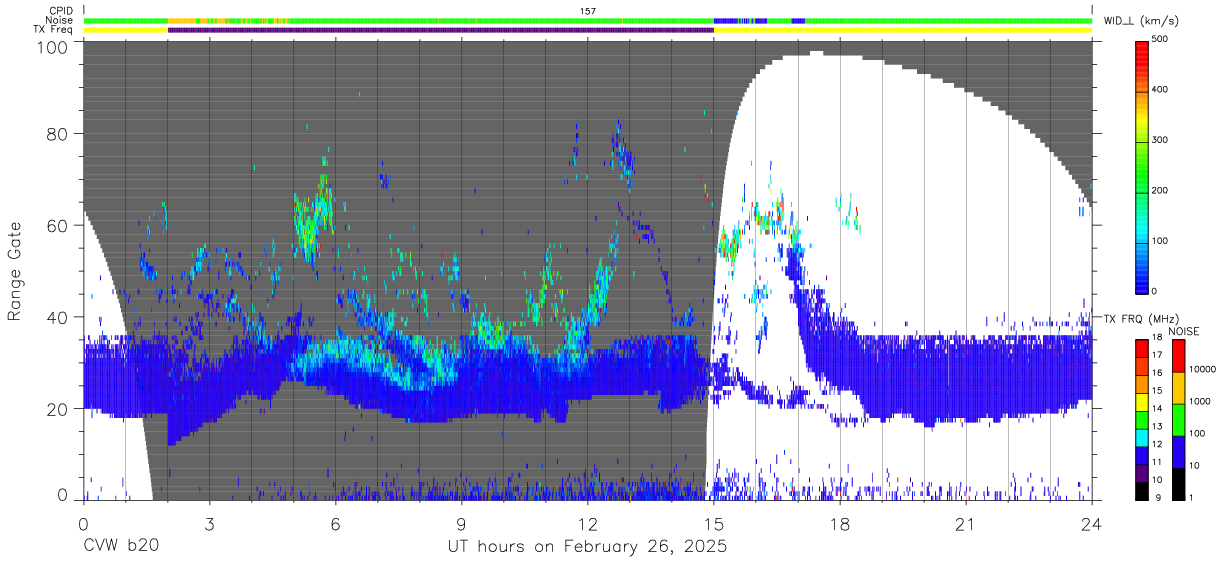Click the TX FRQ (MHz) legend title
This screenshot has width=1228, height=567.
click(x=1143, y=318)
